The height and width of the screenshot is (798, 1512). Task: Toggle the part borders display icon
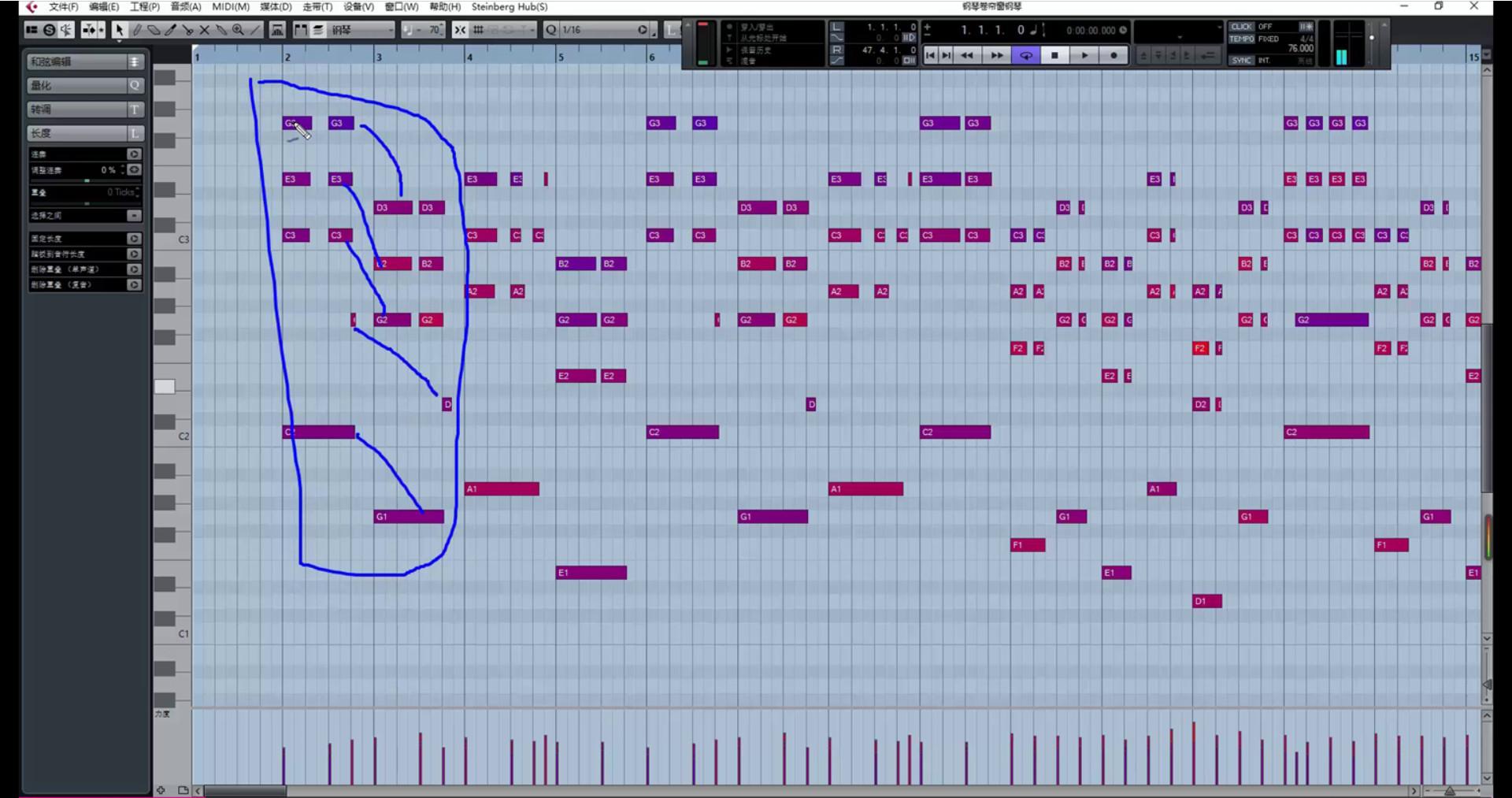[x=301, y=30]
